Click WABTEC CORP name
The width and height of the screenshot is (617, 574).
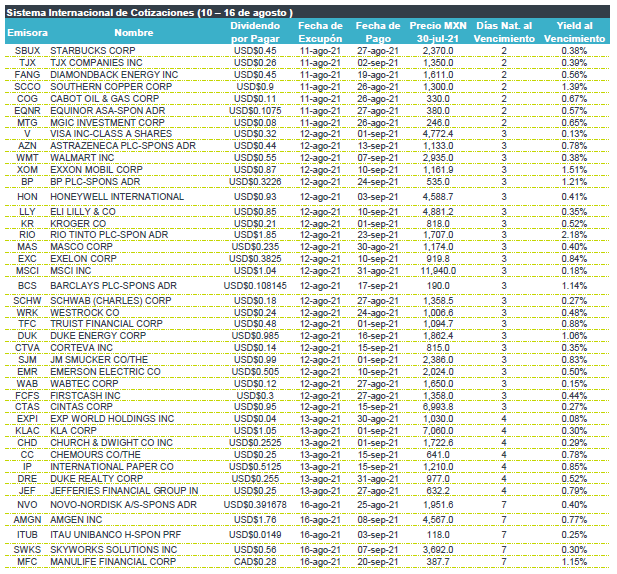click(84, 384)
